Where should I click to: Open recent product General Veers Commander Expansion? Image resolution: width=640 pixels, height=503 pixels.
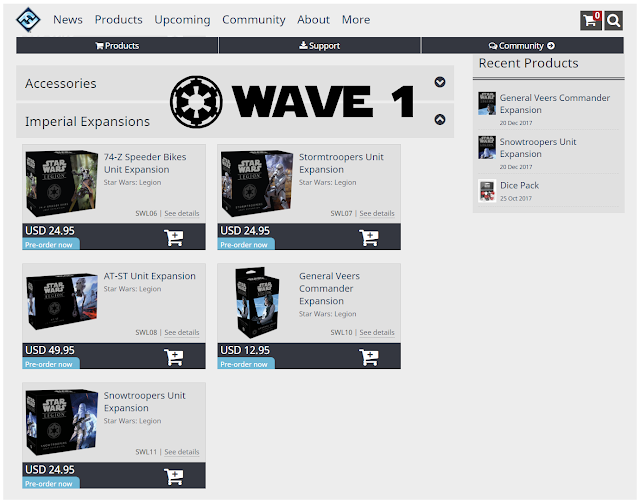[555, 104]
